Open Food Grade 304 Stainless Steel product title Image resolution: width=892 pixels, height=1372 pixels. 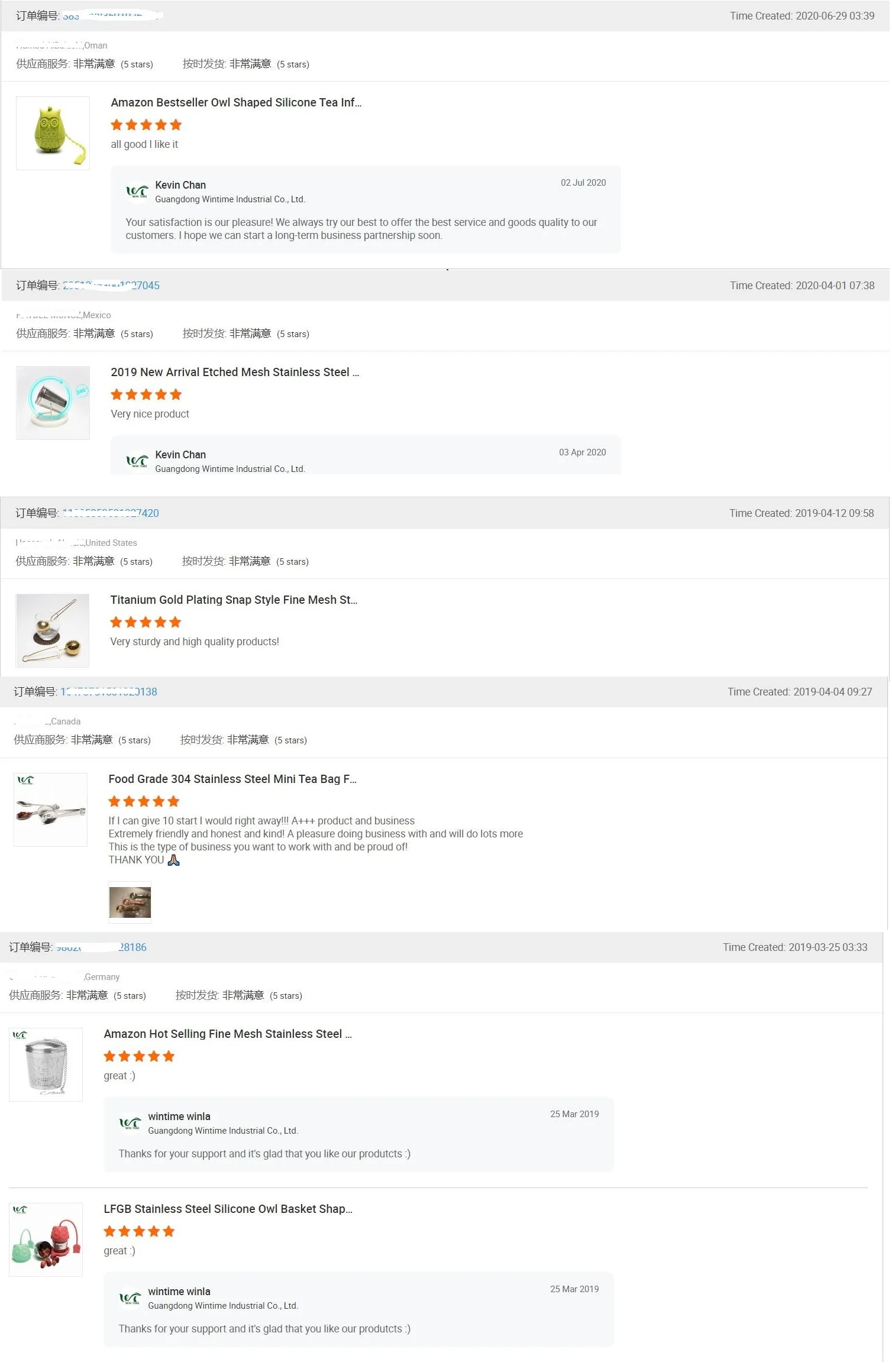232,779
